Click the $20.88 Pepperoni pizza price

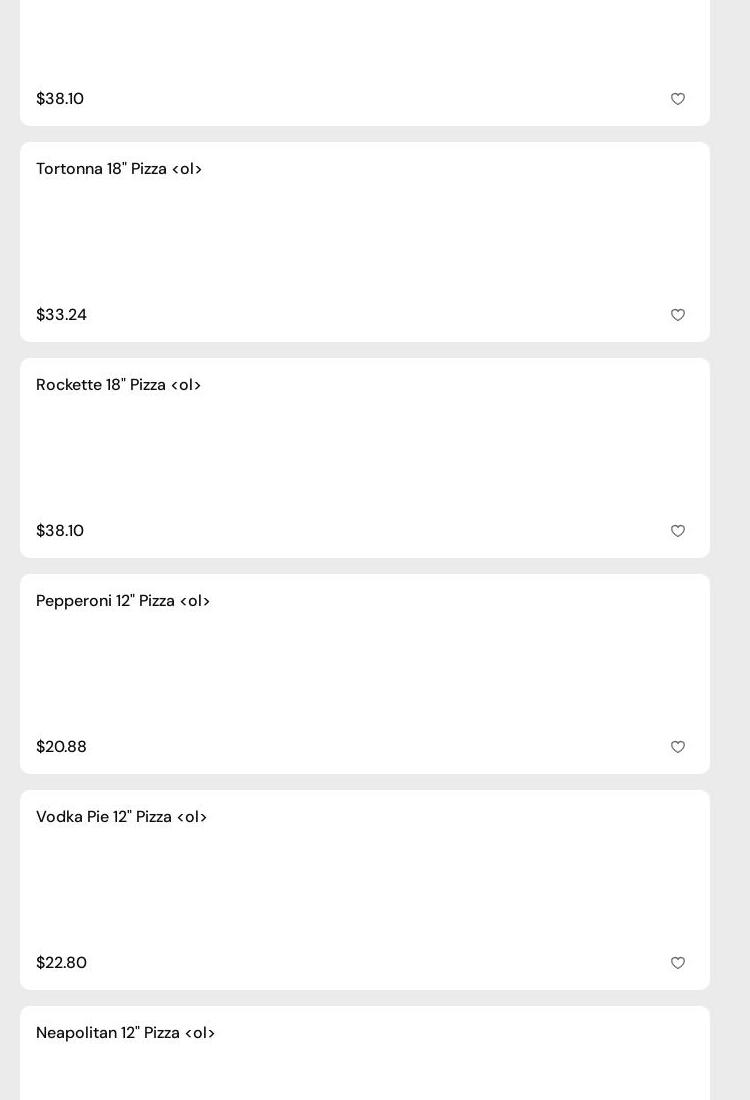tap(61, 747)
